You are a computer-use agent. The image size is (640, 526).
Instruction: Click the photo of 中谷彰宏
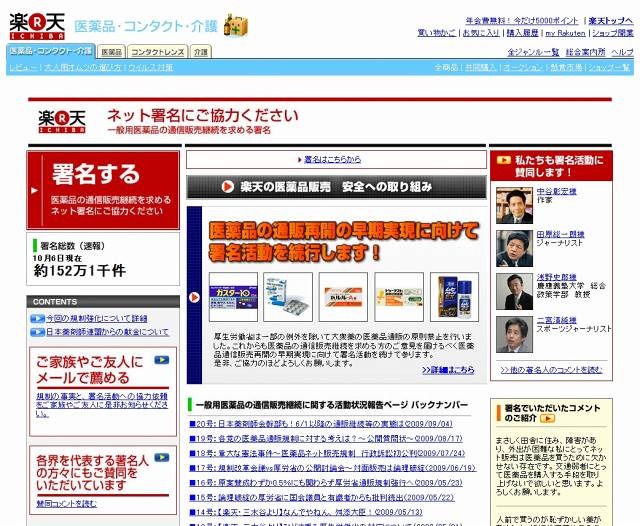[x=514, y=206]
